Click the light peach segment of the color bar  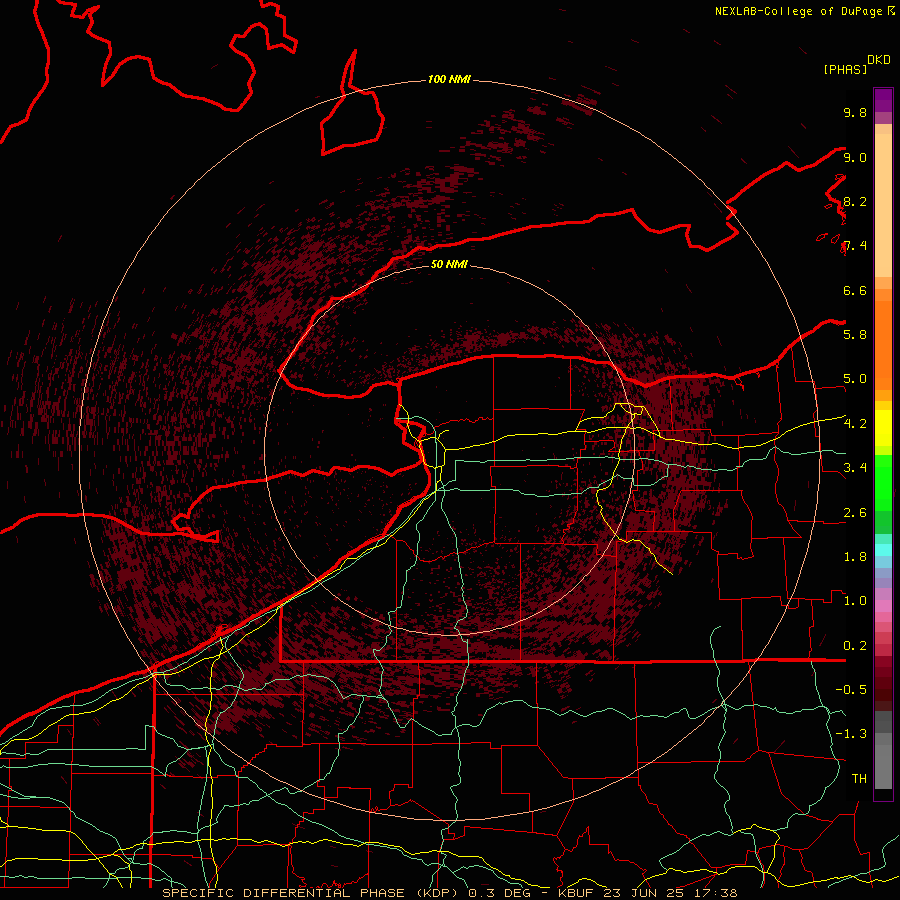point(883,205)
